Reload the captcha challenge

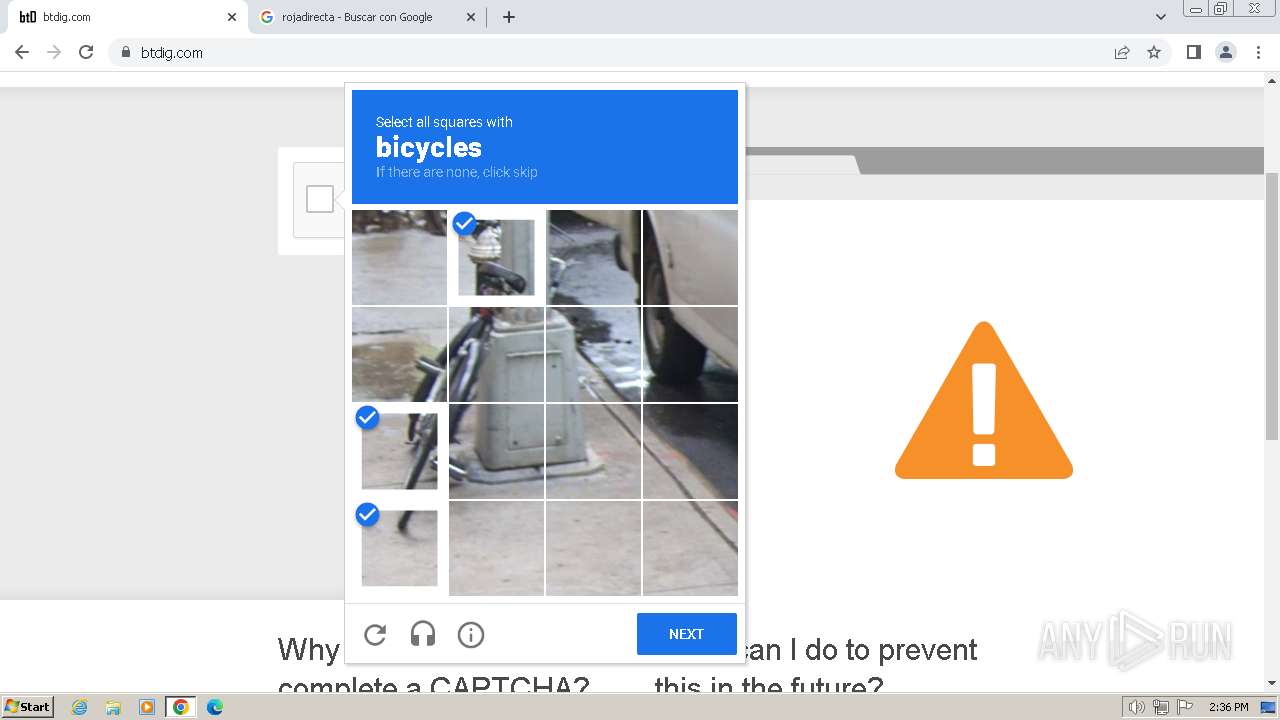pos(375,634)
